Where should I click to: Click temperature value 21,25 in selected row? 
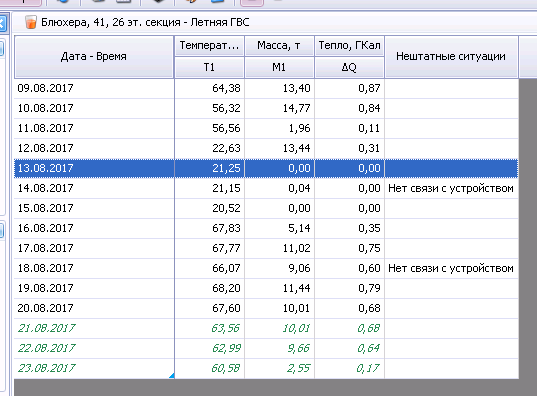226,168
